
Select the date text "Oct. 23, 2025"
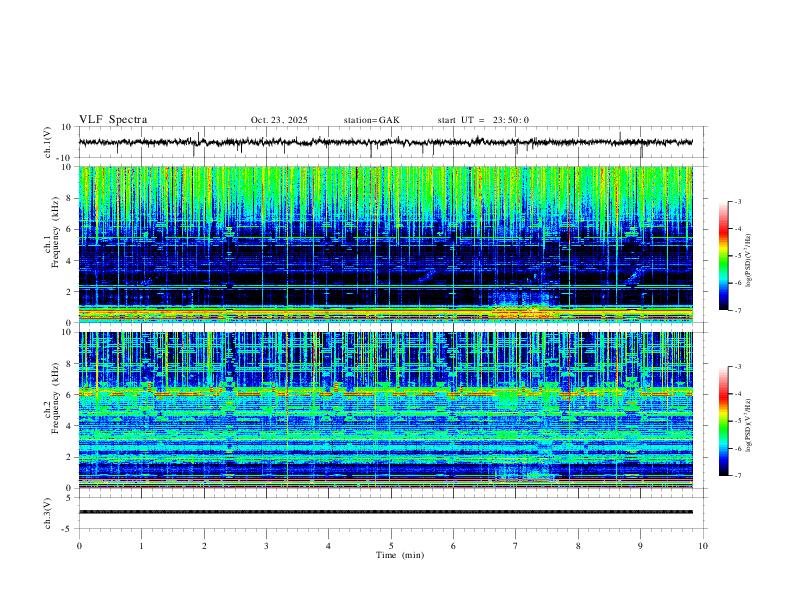point(279,120)
